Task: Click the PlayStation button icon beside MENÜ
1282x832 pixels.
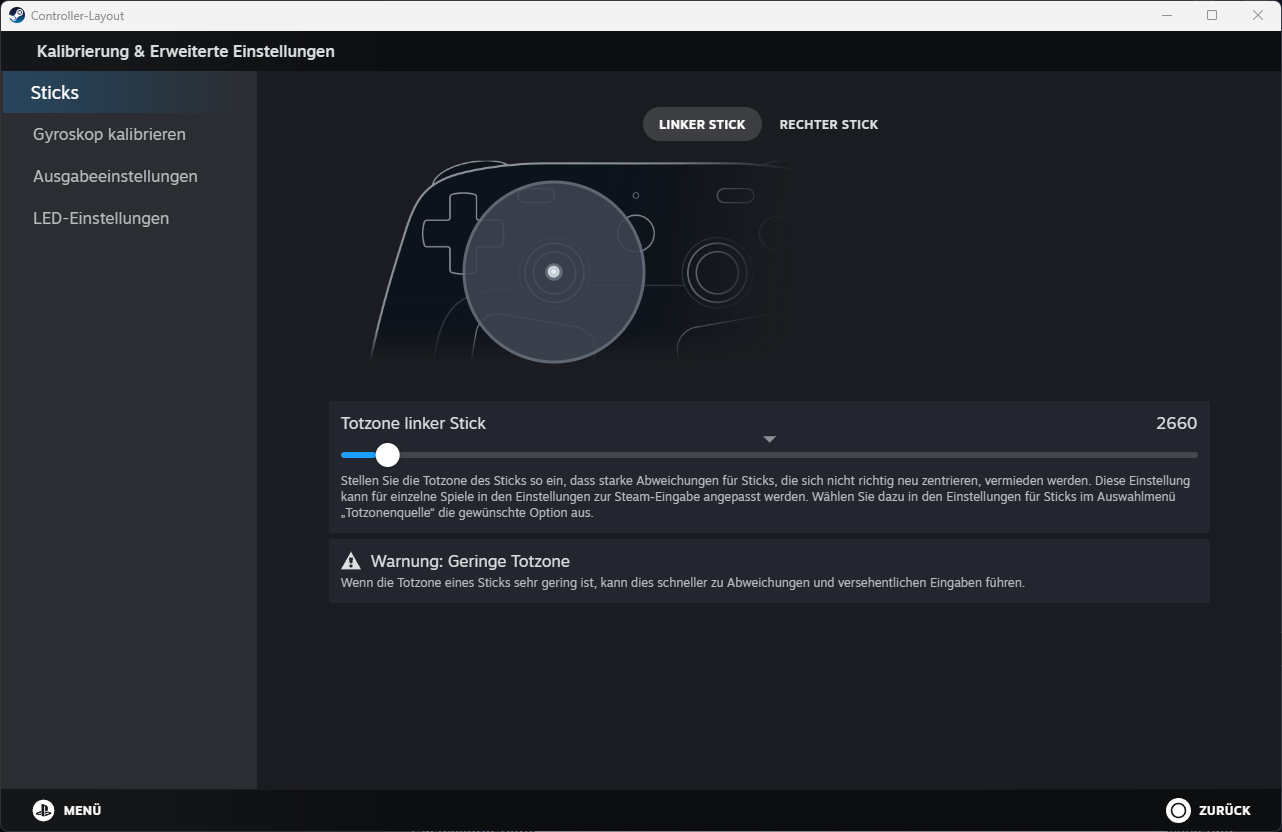Action: tap(43, 810)
